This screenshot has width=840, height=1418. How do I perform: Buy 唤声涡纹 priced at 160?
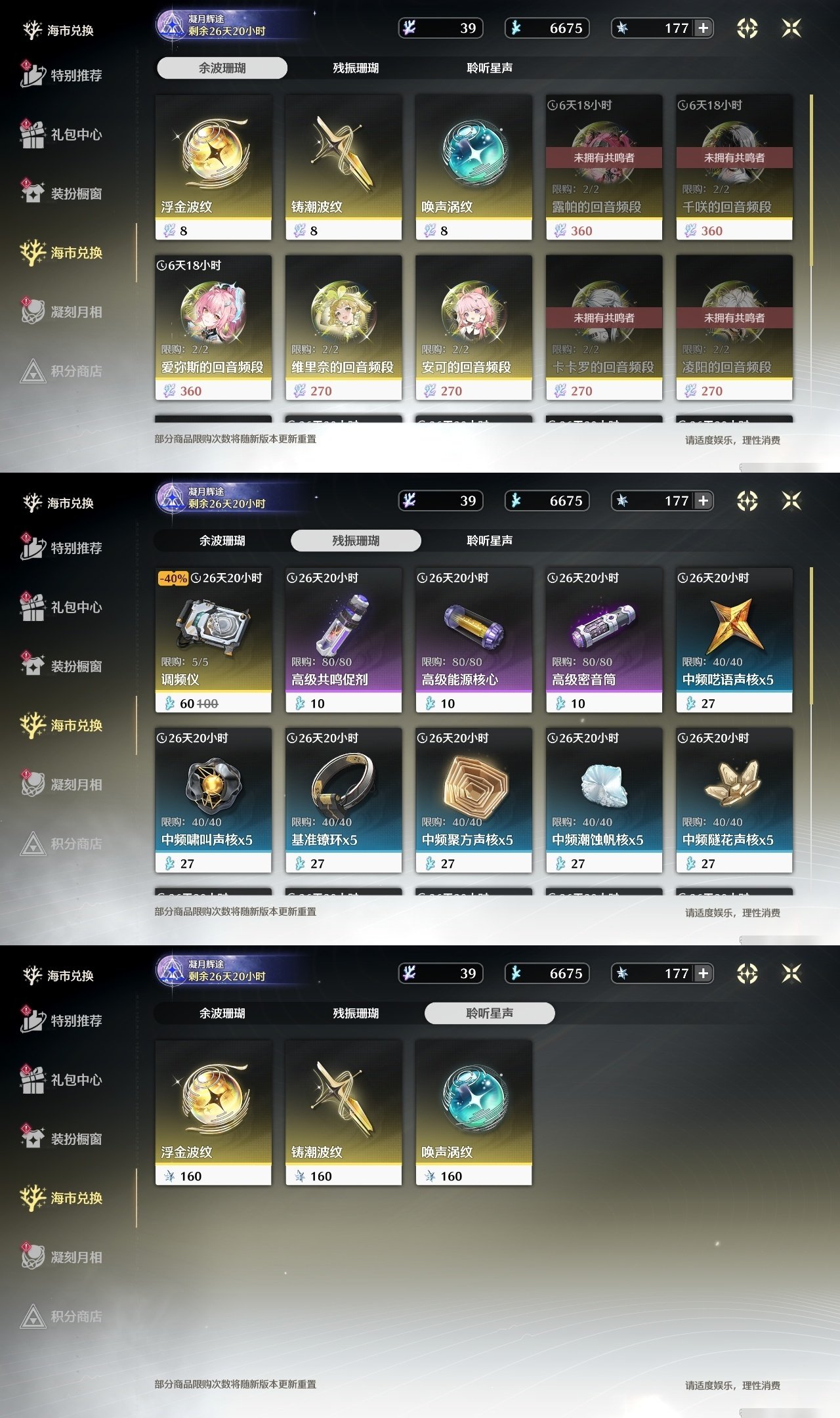coord(474,1113)
